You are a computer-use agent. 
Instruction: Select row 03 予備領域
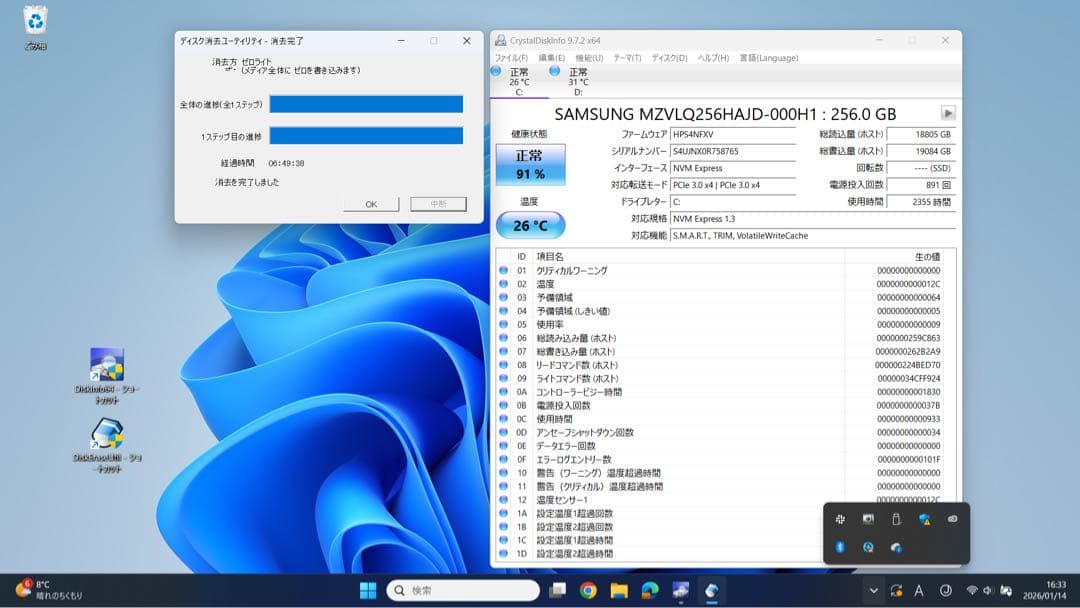pos(720,297)
